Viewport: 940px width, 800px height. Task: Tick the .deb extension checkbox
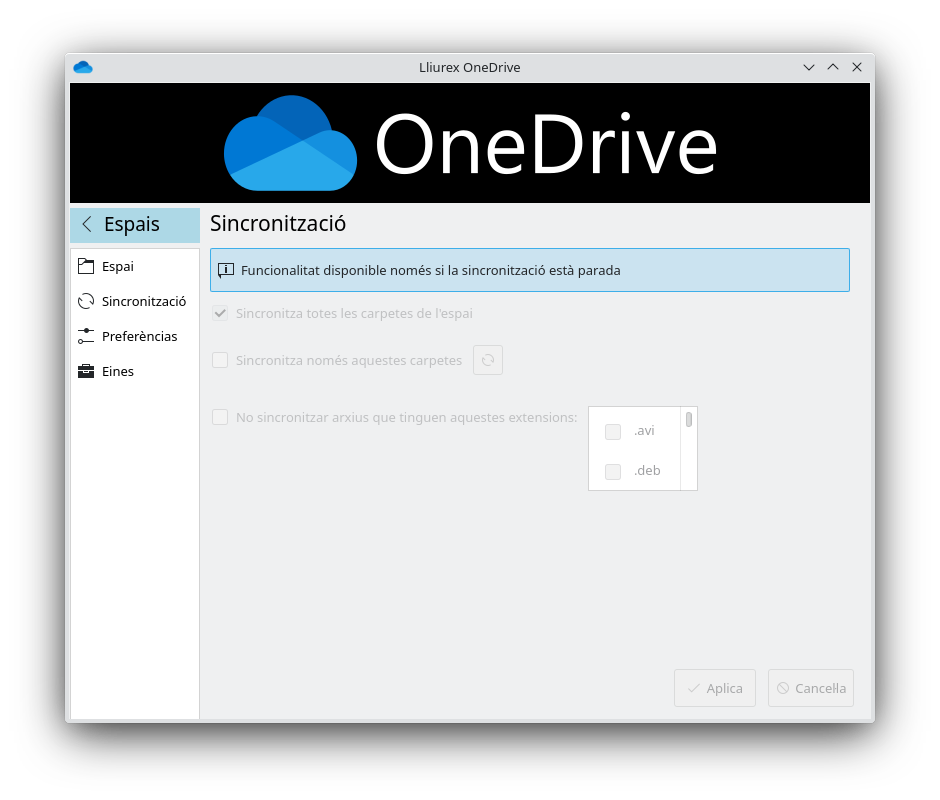tap(613, 471)
